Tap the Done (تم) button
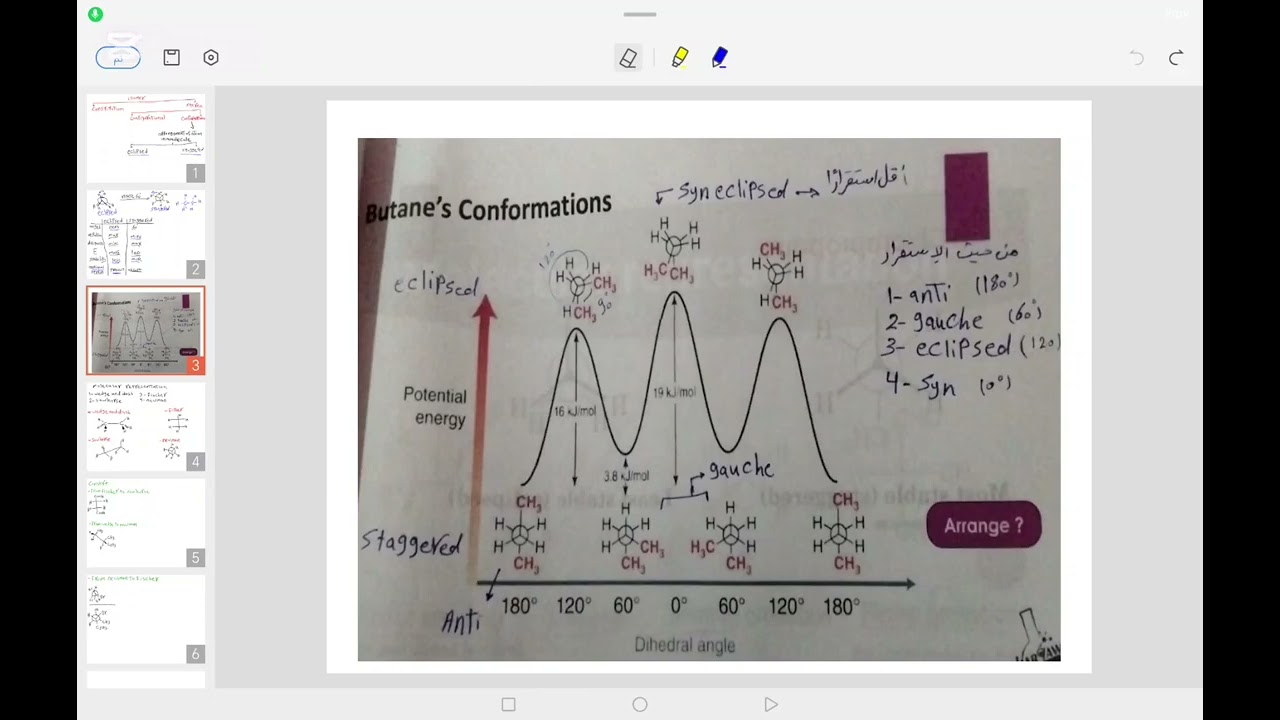The width and height of the screenshot is (1280, 720). (118, 58)
